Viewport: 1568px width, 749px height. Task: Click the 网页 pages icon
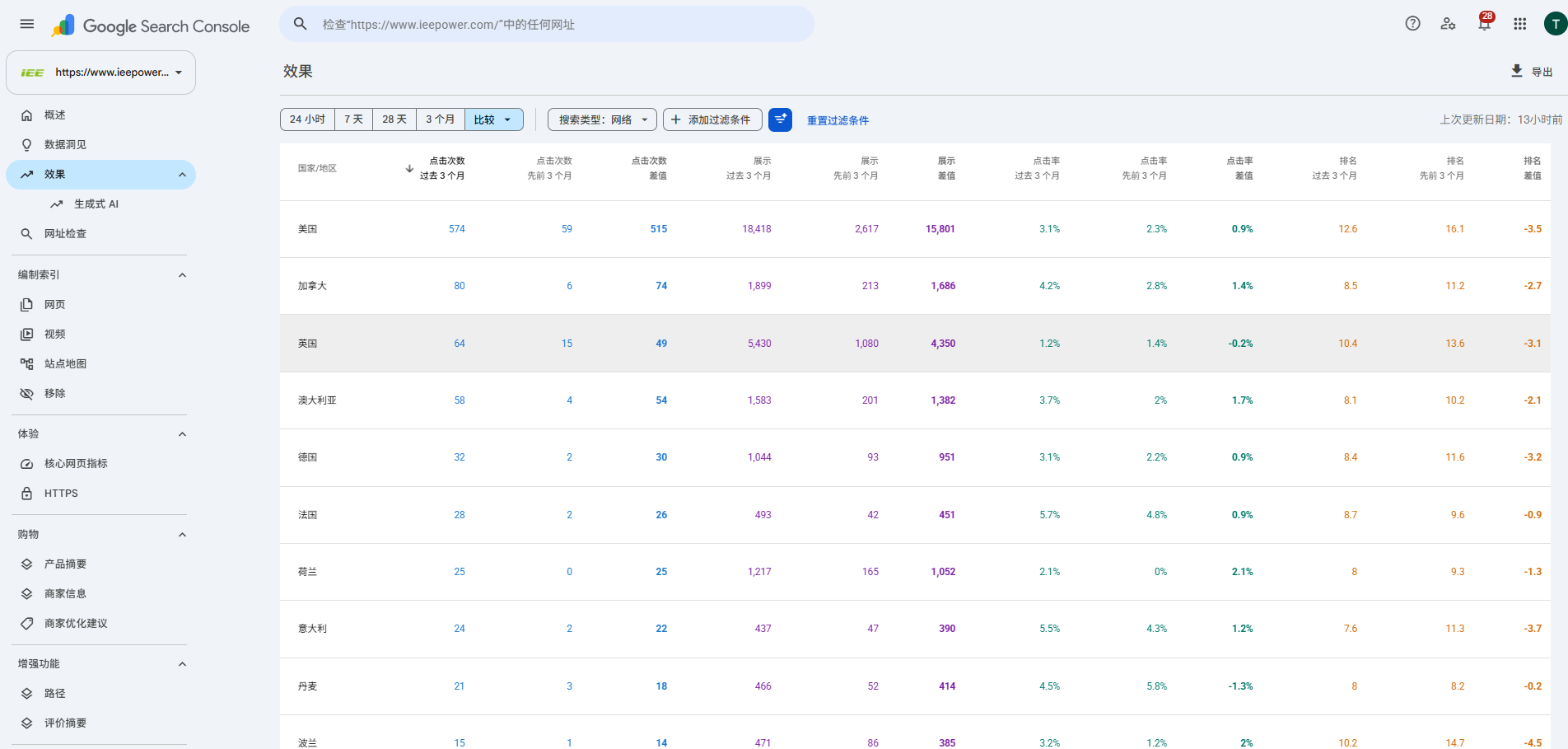(x=27, y=305)
